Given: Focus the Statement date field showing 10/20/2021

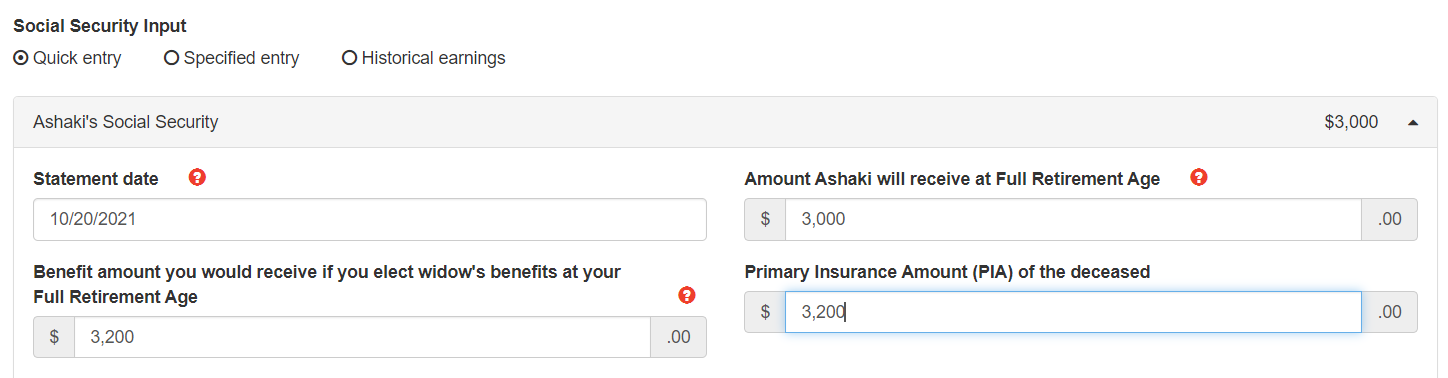Looking at the screenshot, I should [x=370, y=219].
